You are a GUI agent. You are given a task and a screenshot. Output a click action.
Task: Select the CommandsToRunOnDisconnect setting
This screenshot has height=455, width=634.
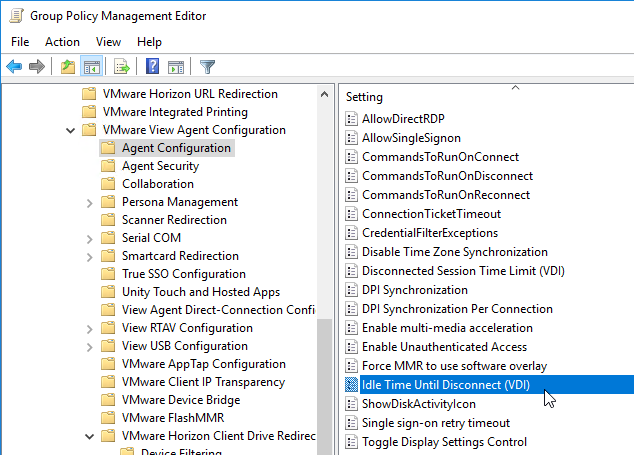[447, 176]
